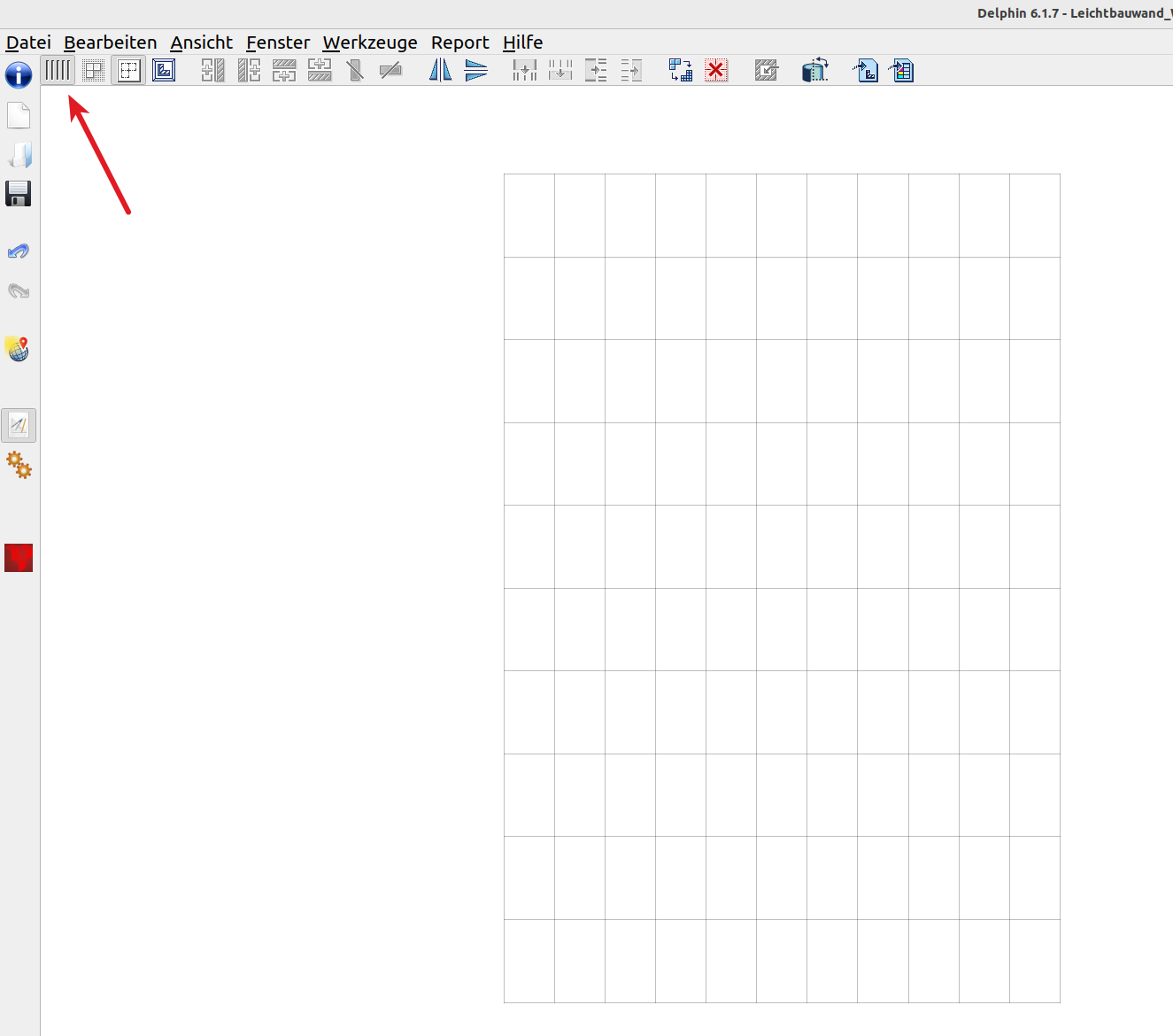The image size is (1173, 1036).
Task: Click the blue framed construction view icon
Action: (x=164, y=70)
